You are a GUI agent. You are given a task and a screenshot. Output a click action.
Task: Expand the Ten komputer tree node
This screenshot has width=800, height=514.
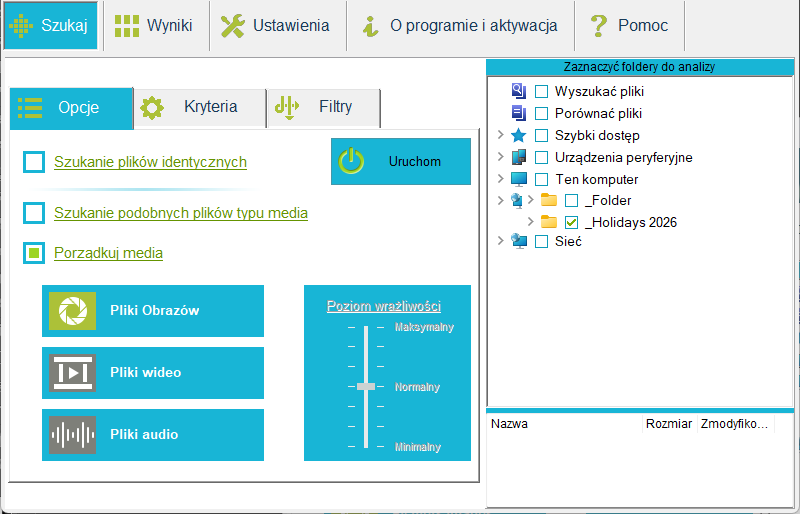tap(501, 179)
